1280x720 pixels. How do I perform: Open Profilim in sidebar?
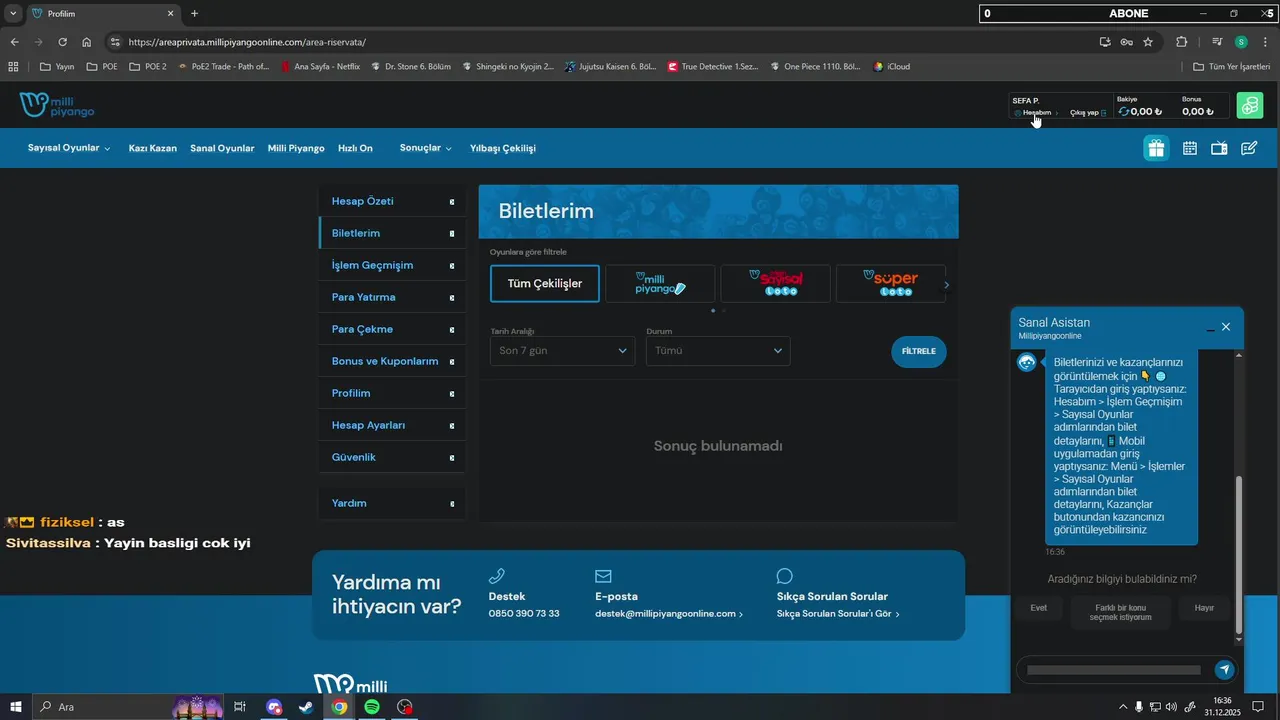(392, 393)
